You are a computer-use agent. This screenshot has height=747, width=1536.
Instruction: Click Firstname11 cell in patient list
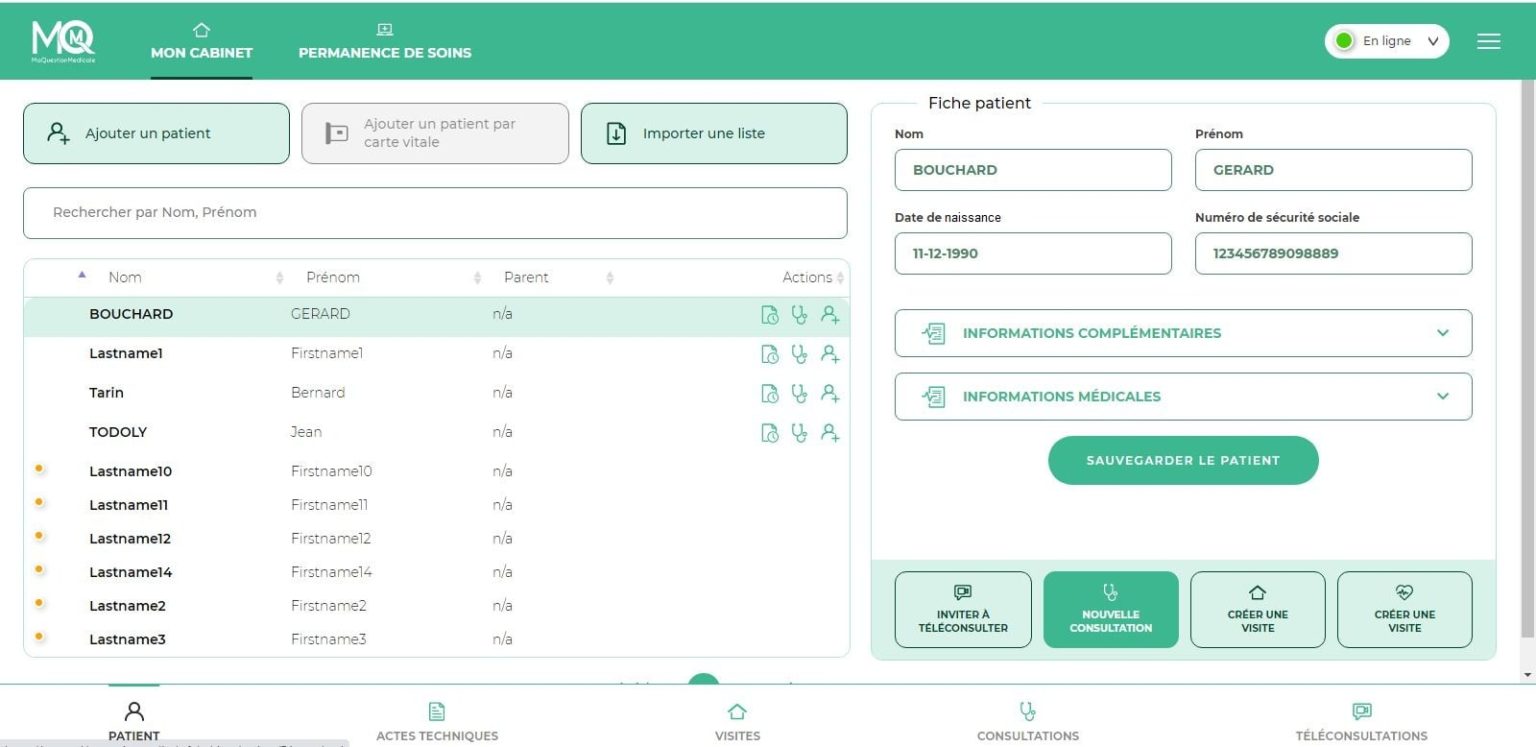click(x=330, y=505)
